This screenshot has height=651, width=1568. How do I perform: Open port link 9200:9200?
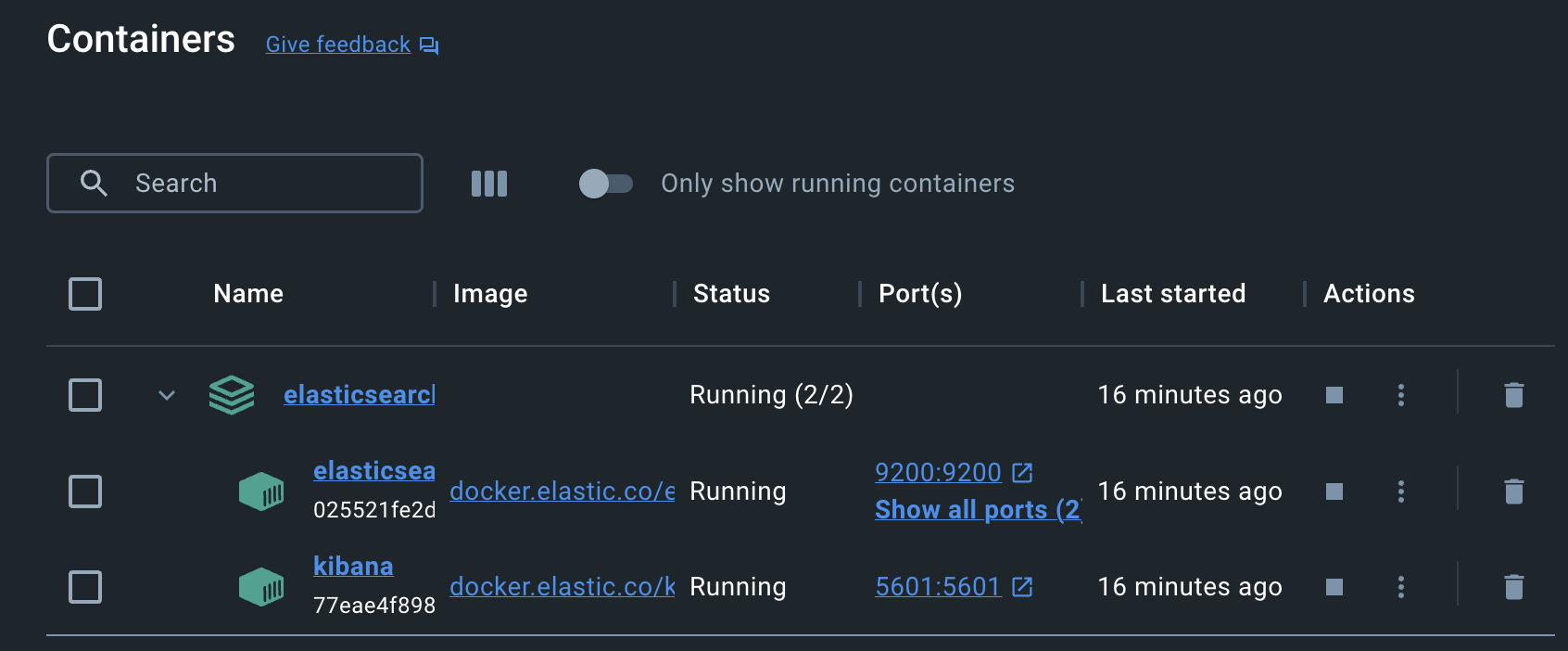coord(938,473)
